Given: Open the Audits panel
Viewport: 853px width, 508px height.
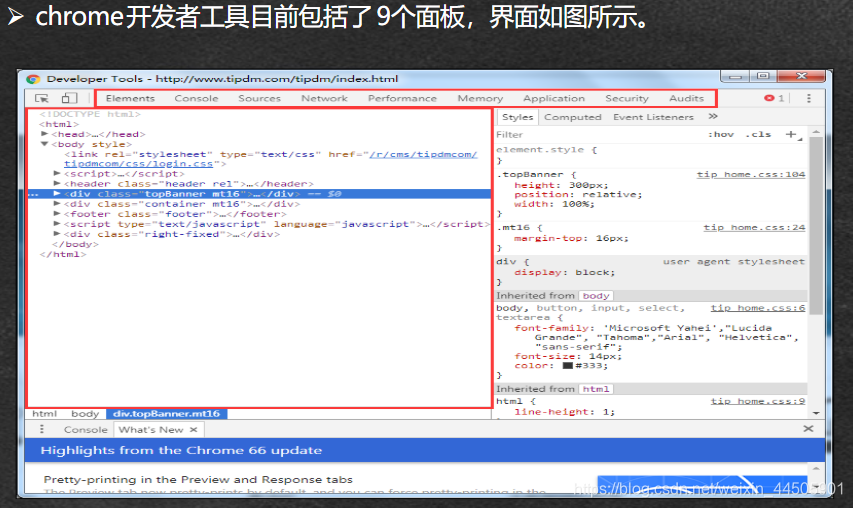Looking at the screenshot, I should (x=687, y=98).
